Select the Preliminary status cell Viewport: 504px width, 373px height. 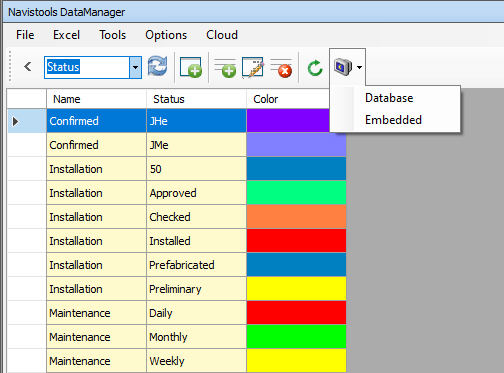pyautogui.click(x=196, y=289)
